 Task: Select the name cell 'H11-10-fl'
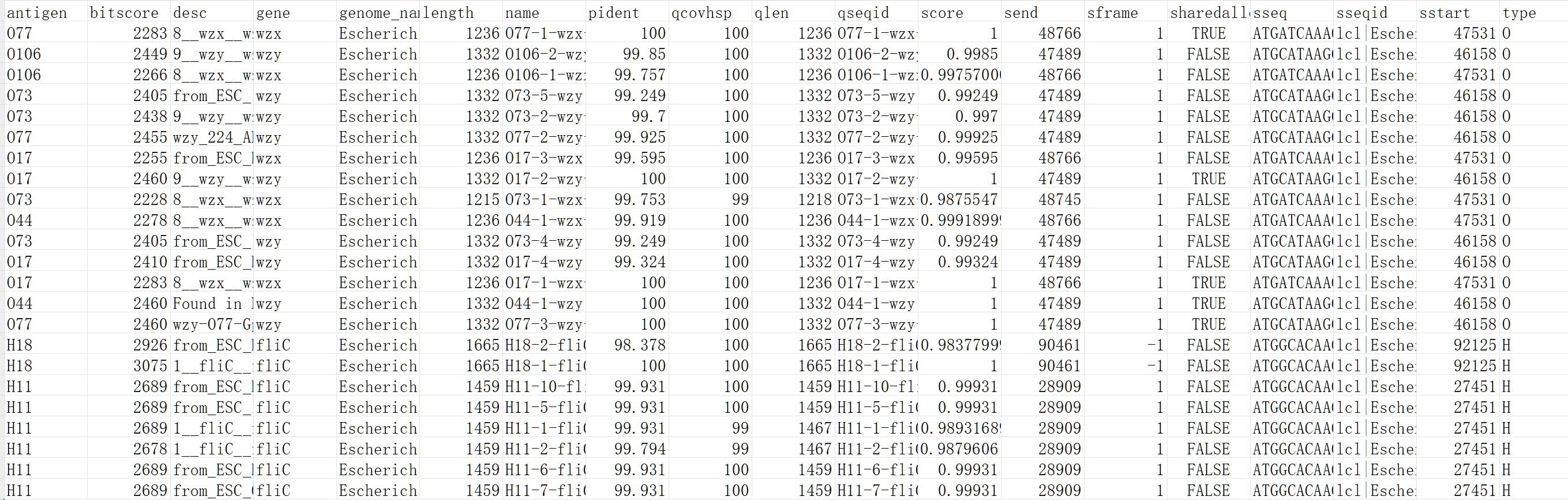[x=544, y=387]
